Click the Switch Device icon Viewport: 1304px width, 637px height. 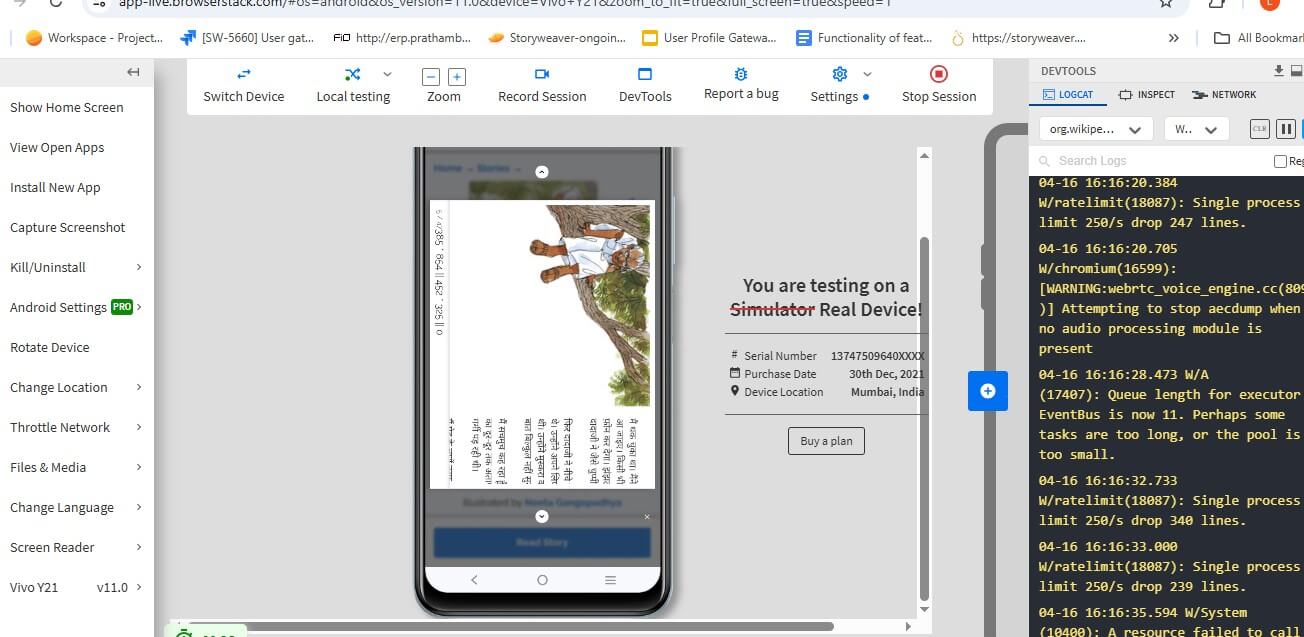coord(244,74)
